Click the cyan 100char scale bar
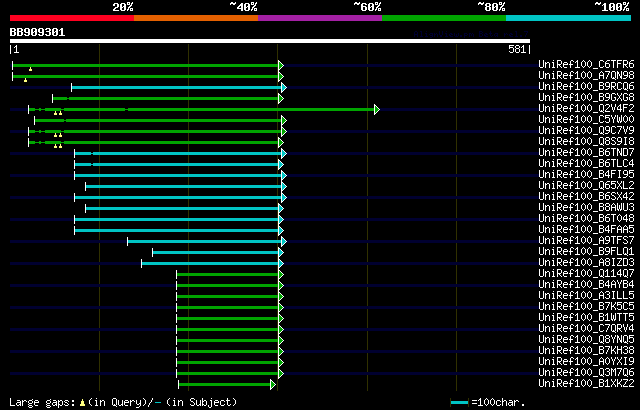640x410 pixels. pyautogui.click(x=460, y=403)
